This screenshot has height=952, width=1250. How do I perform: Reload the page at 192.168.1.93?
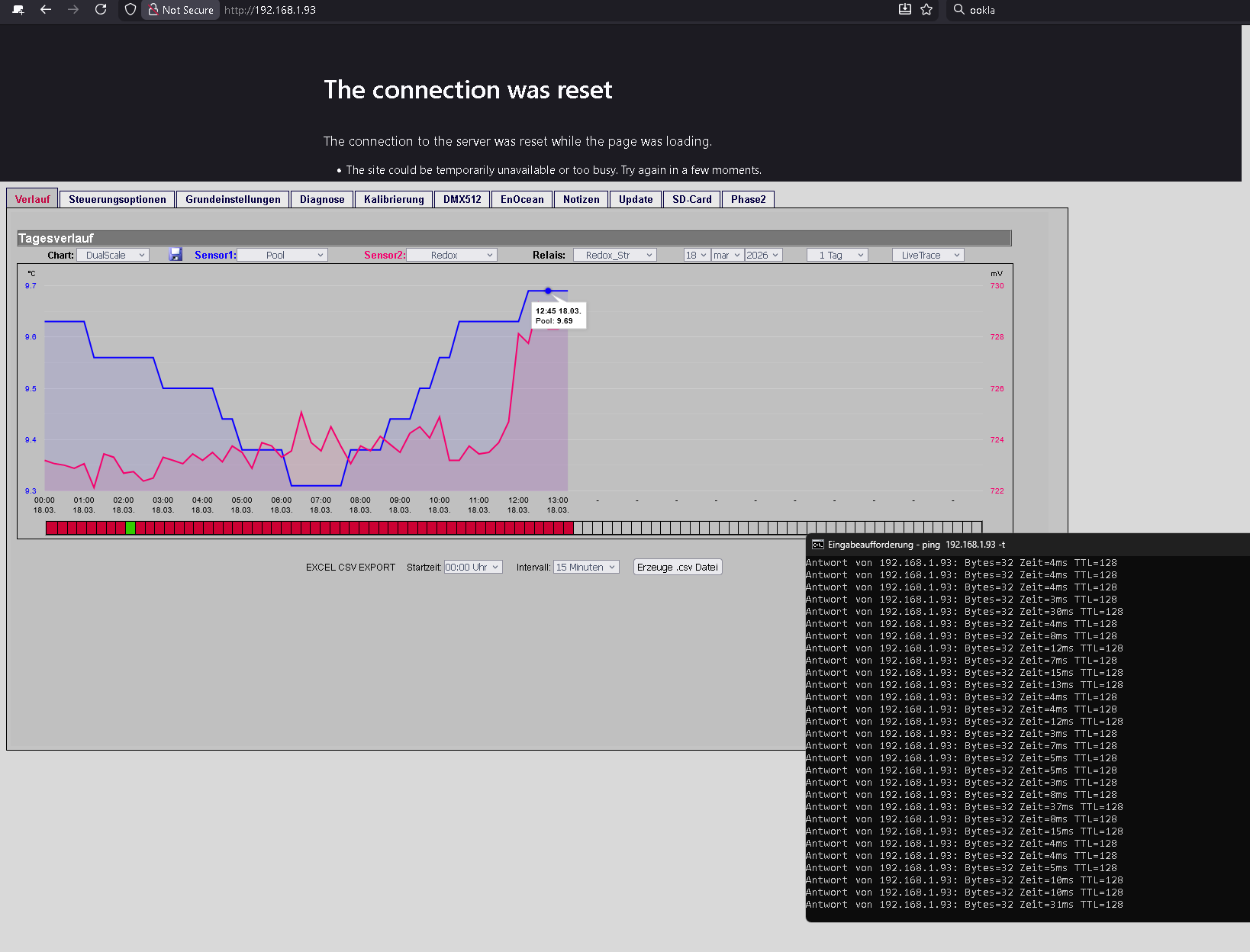tap(101, 10)
